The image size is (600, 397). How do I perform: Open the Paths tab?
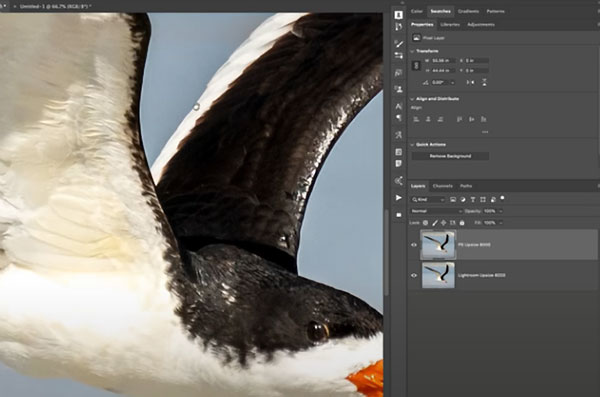[466, 186]
